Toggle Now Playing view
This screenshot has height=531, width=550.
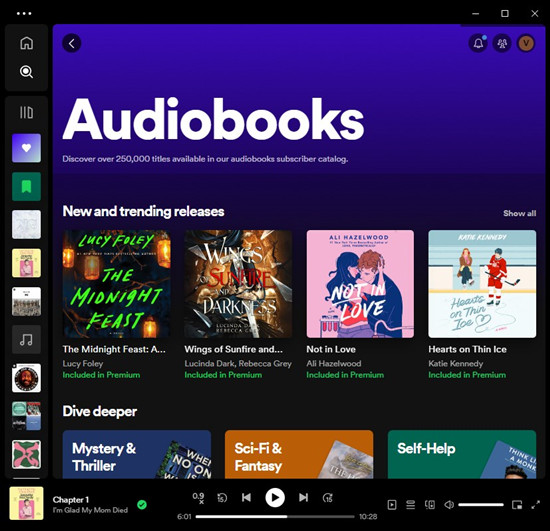click(x=392, y=505)
